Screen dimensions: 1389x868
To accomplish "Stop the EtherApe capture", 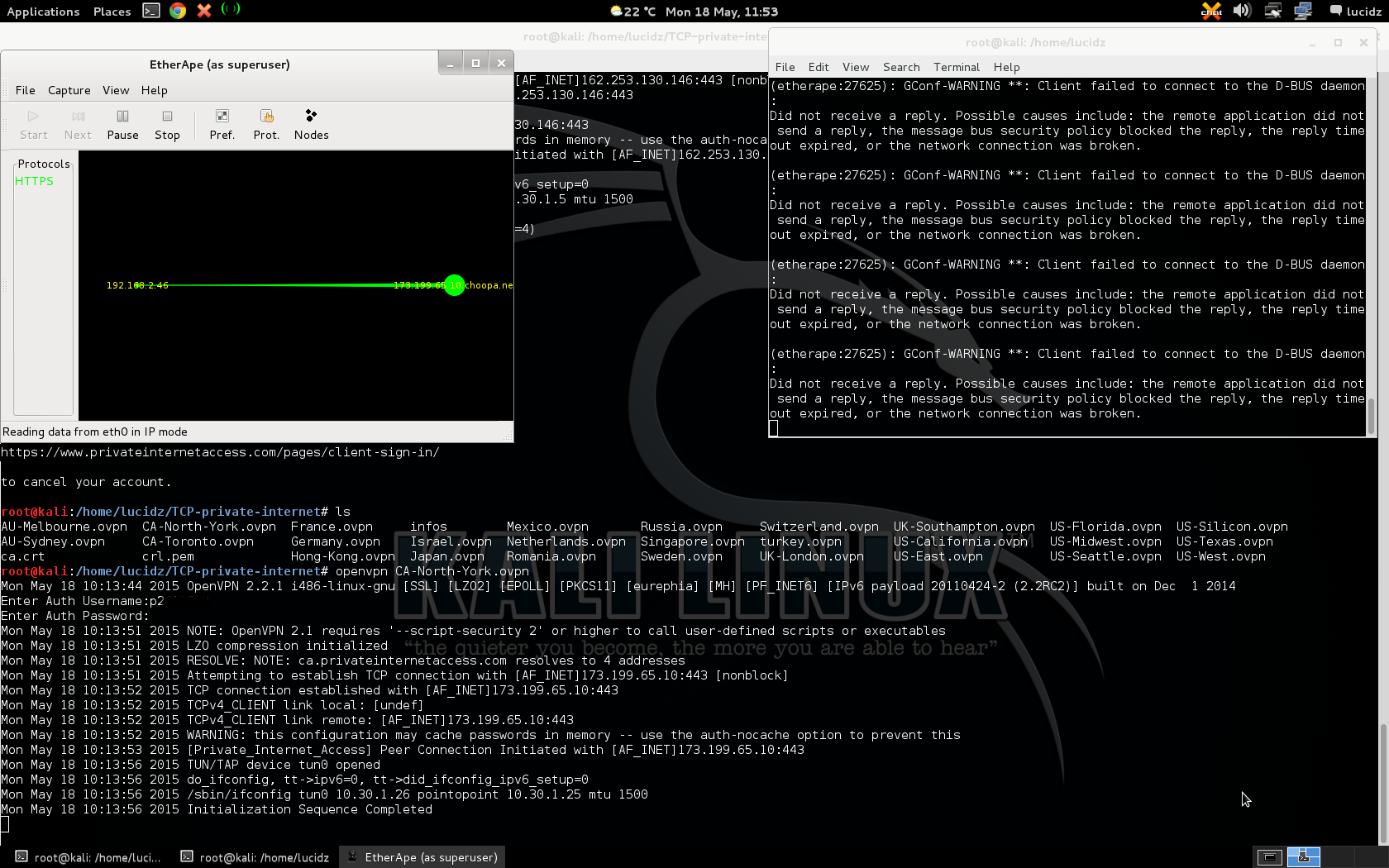I will click(167, 125).
